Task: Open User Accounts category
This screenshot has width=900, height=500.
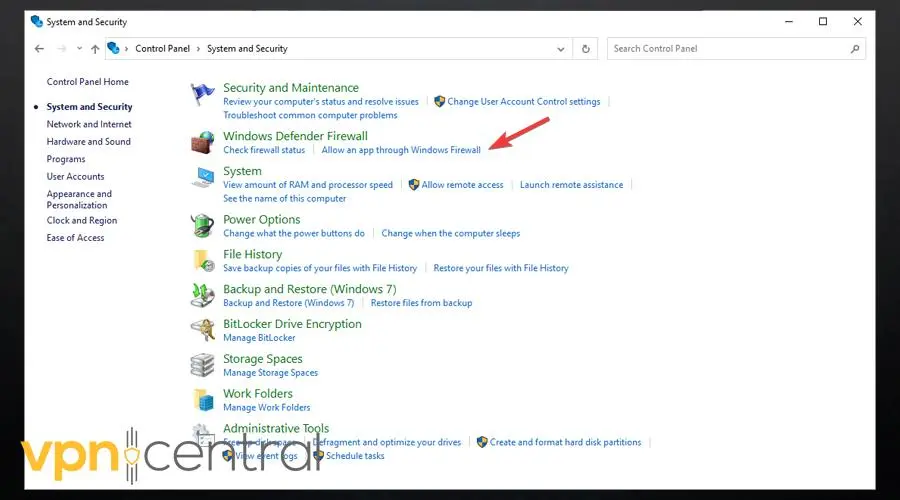Action: coord(75,176)
